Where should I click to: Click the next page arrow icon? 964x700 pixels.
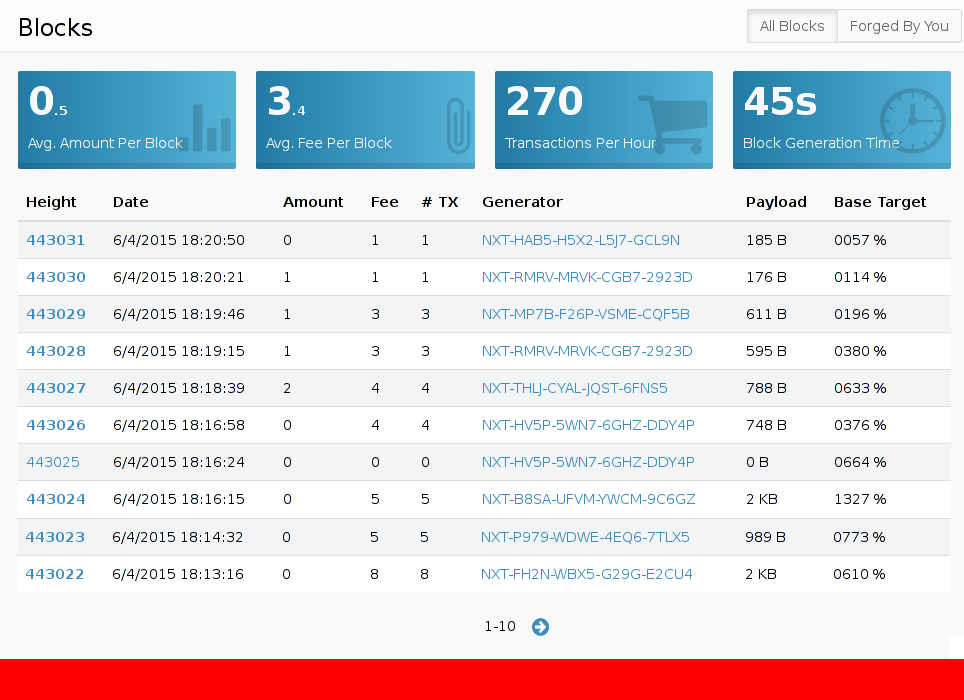(540, 627)
